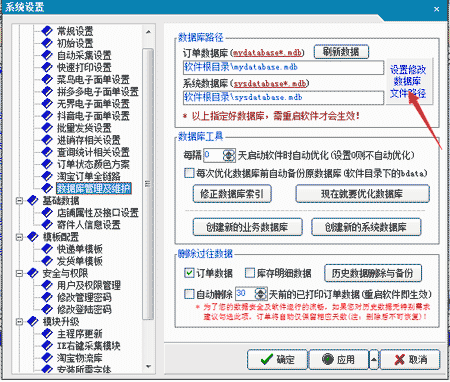This screenshot has width=450, height=382.
Task: Click the icon beside 查询统计相关设置
Action: click(47, 152)
